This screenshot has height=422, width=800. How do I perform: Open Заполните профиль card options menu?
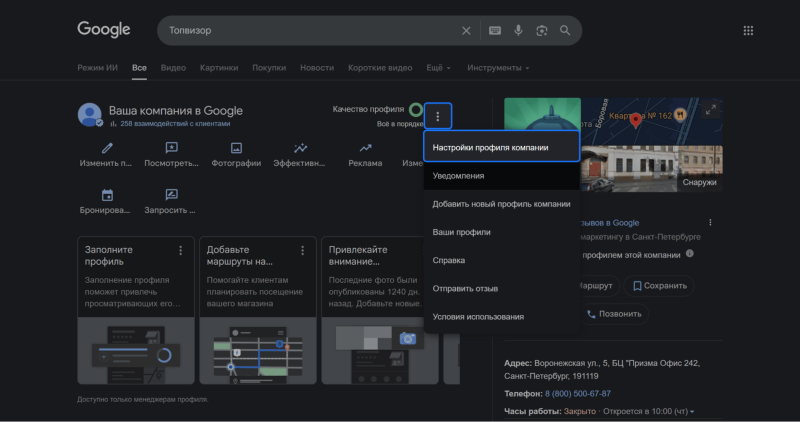180,250
